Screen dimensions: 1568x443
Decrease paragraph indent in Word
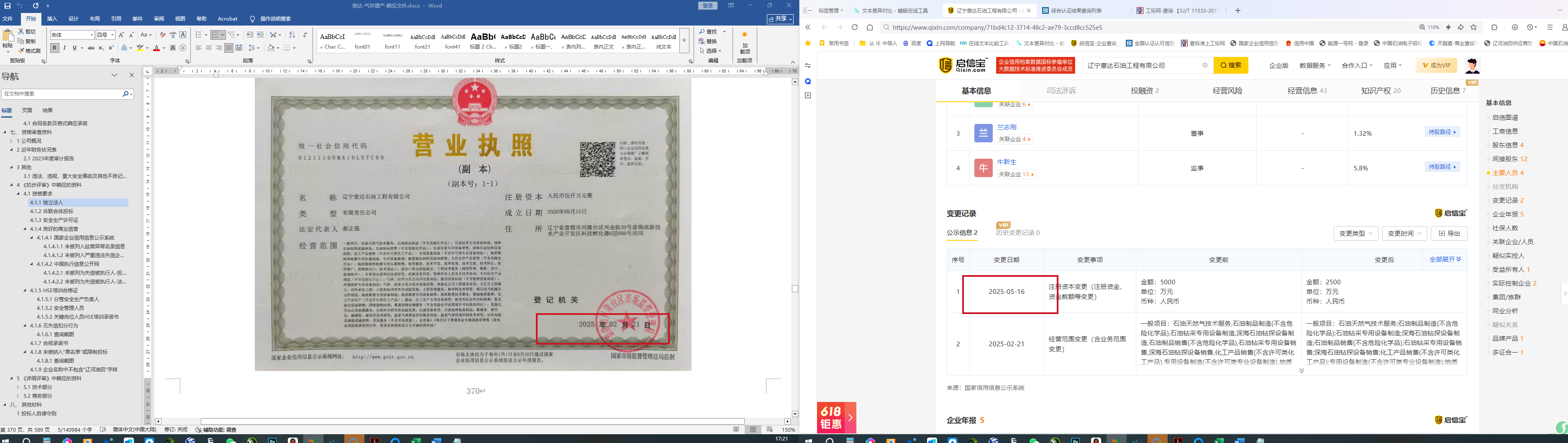pyautogui.click(x=250, y=35)
